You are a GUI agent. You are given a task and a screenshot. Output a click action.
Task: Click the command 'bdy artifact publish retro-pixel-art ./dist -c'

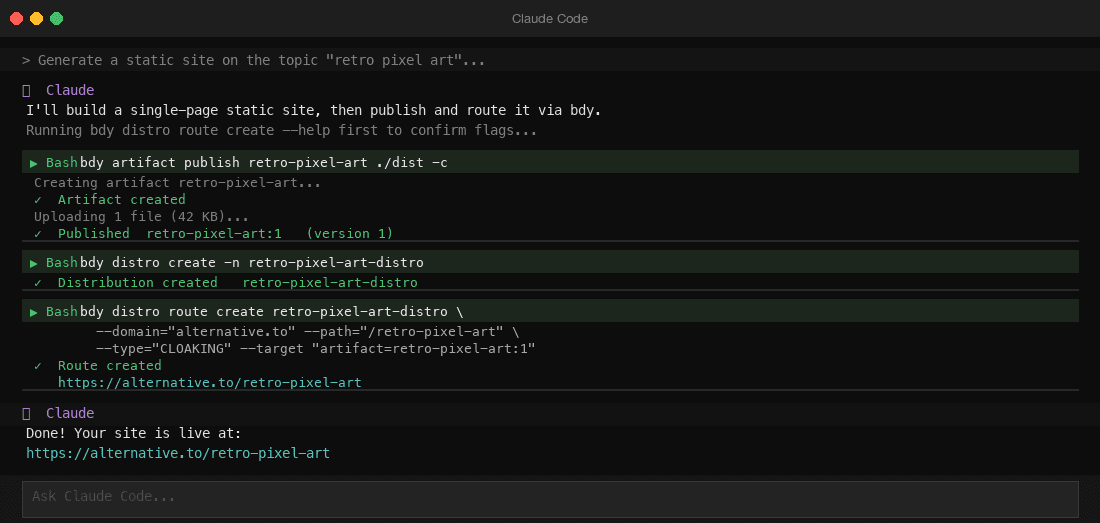pos(264,163)
